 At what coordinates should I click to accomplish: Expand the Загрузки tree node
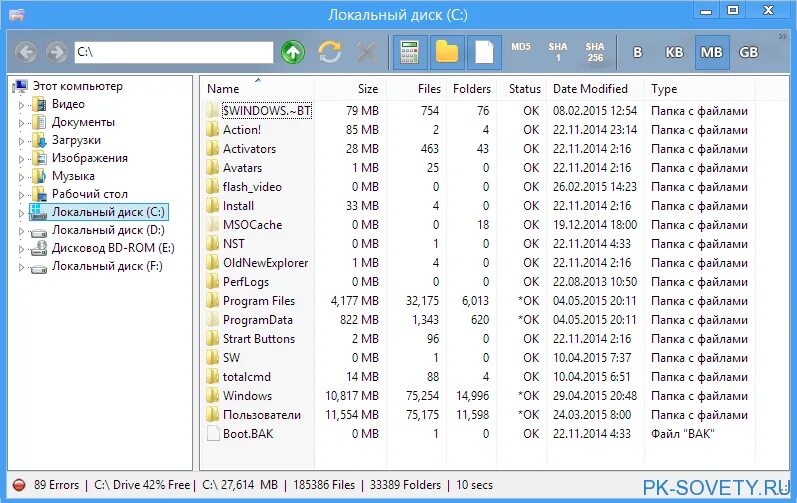(x=21, y=141)
